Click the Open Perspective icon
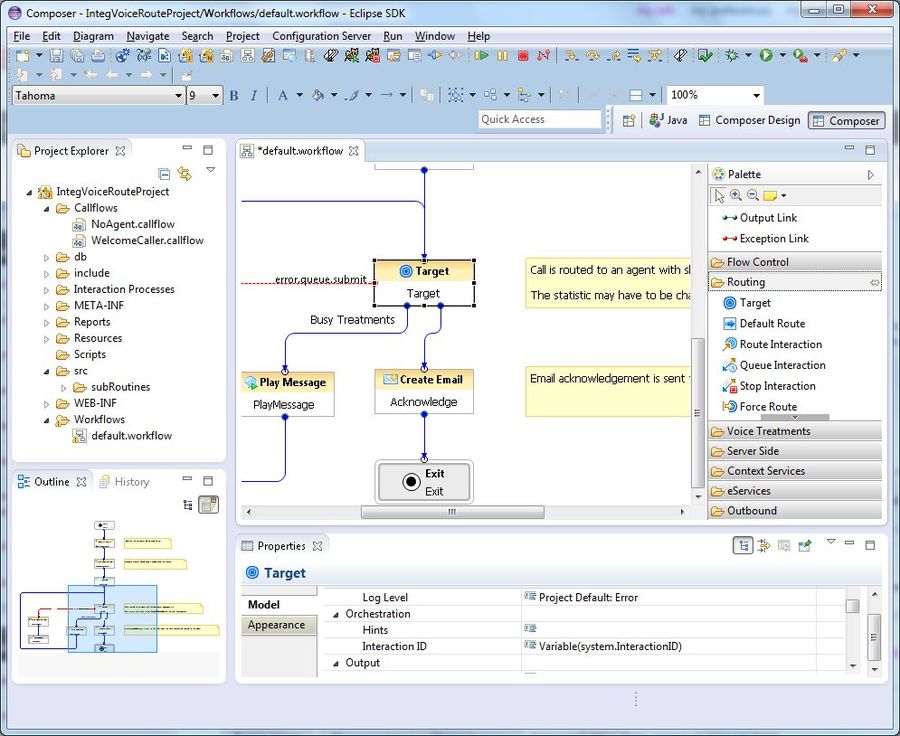The width and height of the screenshot is (900, 736). coord(629,121)
